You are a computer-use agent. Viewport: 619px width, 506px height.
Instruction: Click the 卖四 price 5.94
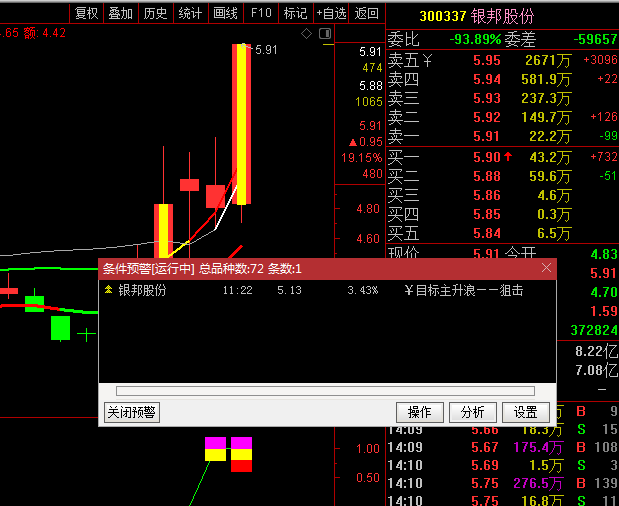pyautogui.click(x=487, y=79)
